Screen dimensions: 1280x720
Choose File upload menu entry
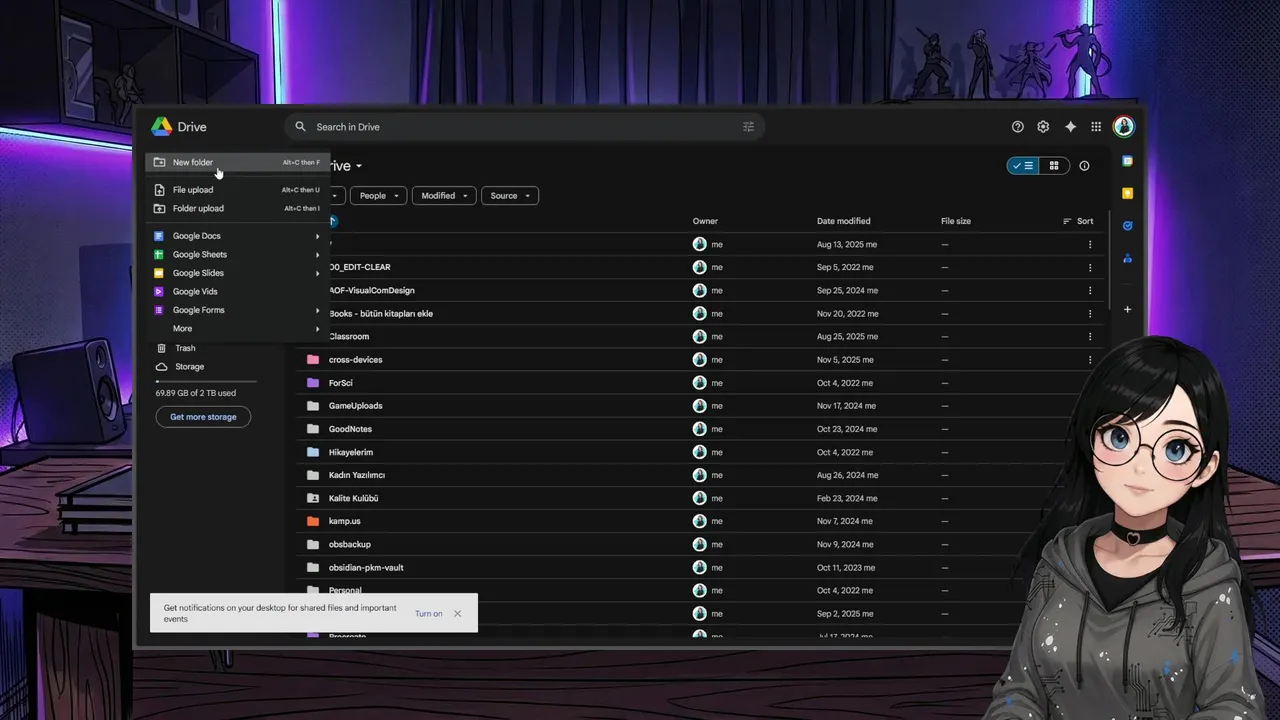click(237, 190)
